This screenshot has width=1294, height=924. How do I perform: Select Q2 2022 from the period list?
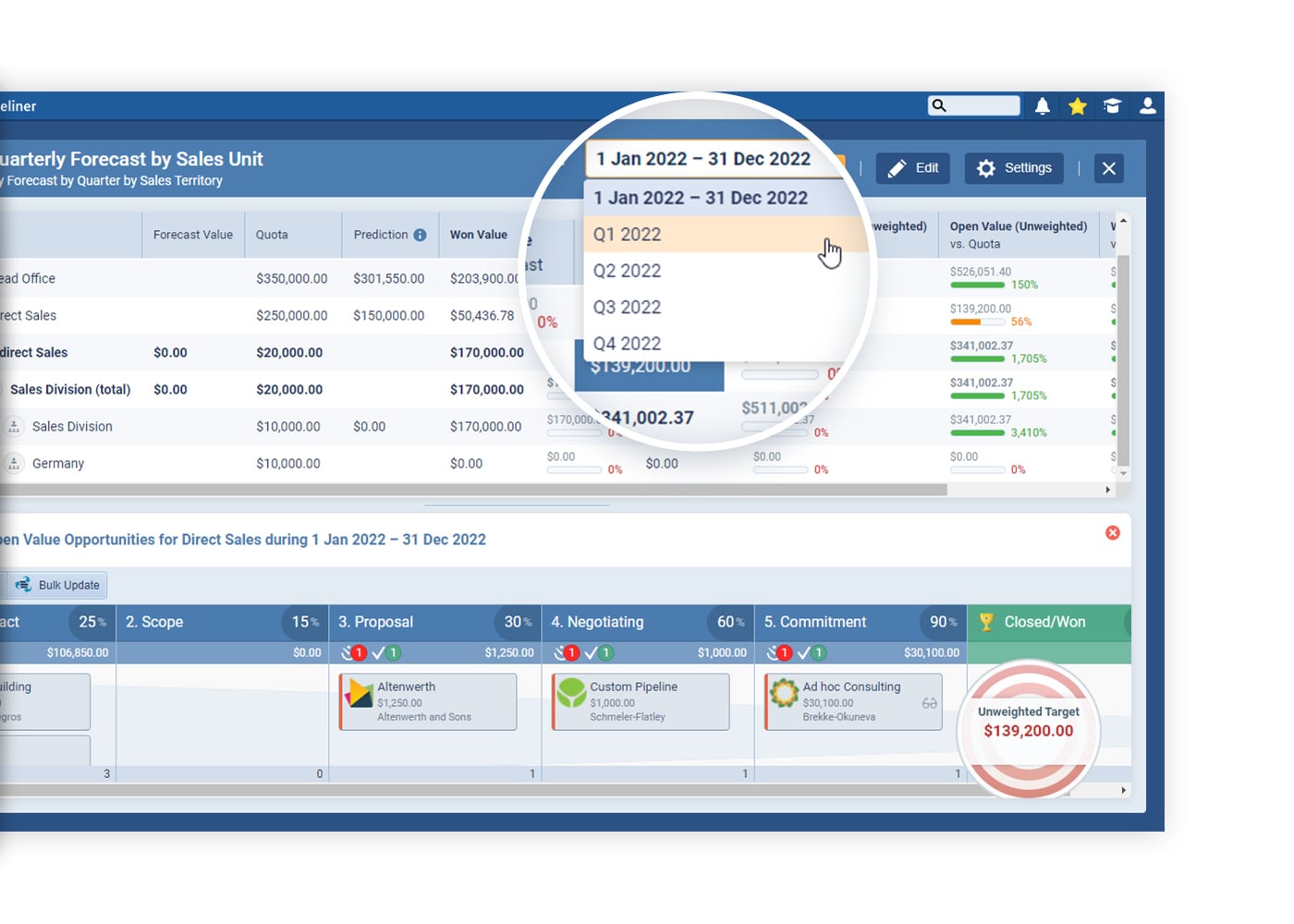[627, 270]
